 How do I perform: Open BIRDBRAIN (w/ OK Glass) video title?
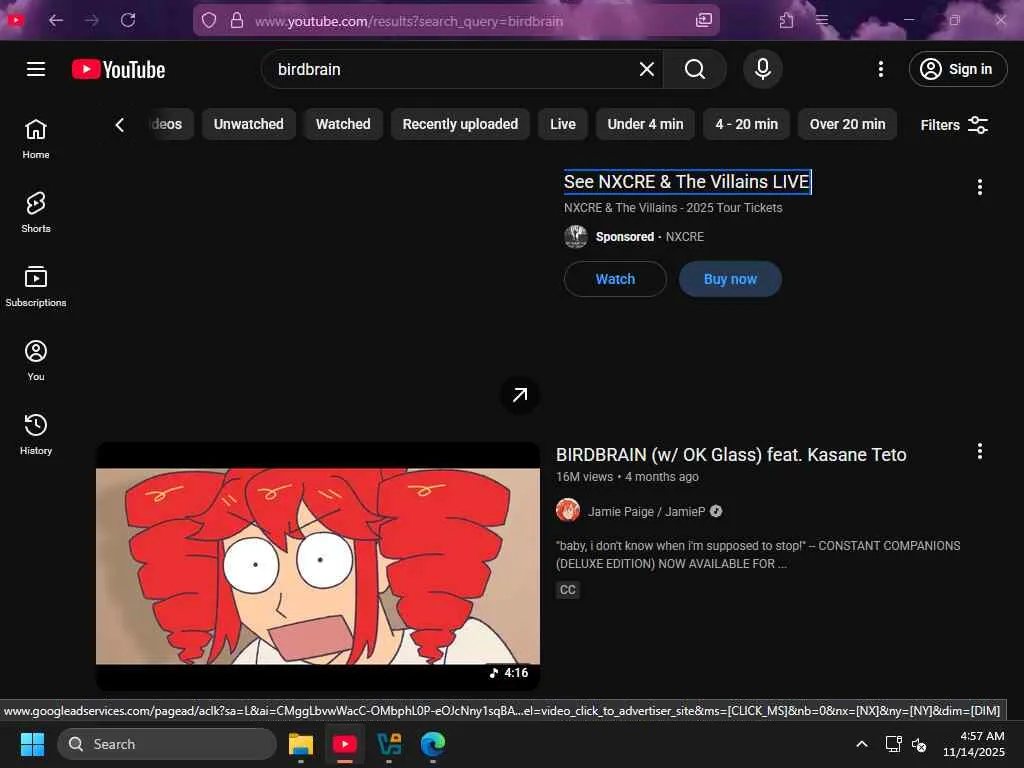point(731,455)
